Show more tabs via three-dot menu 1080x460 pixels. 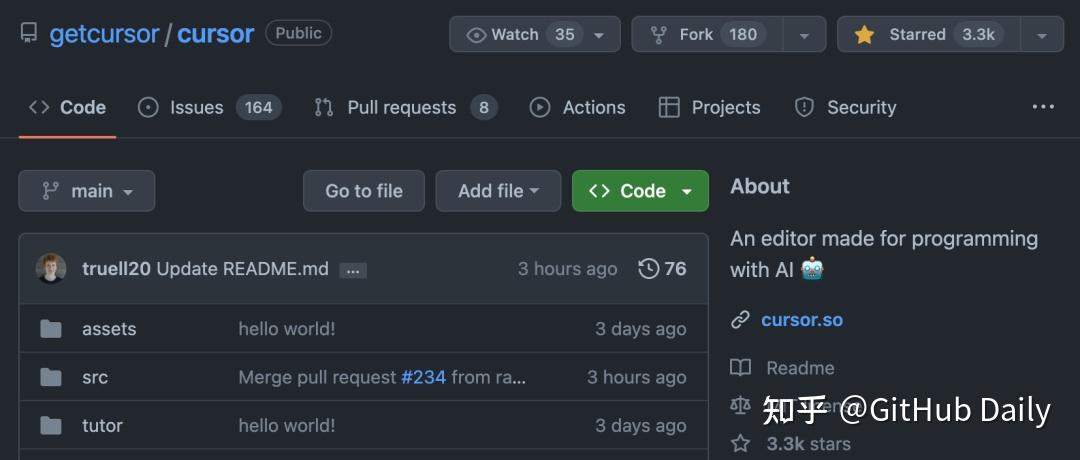click(1043, 107)
